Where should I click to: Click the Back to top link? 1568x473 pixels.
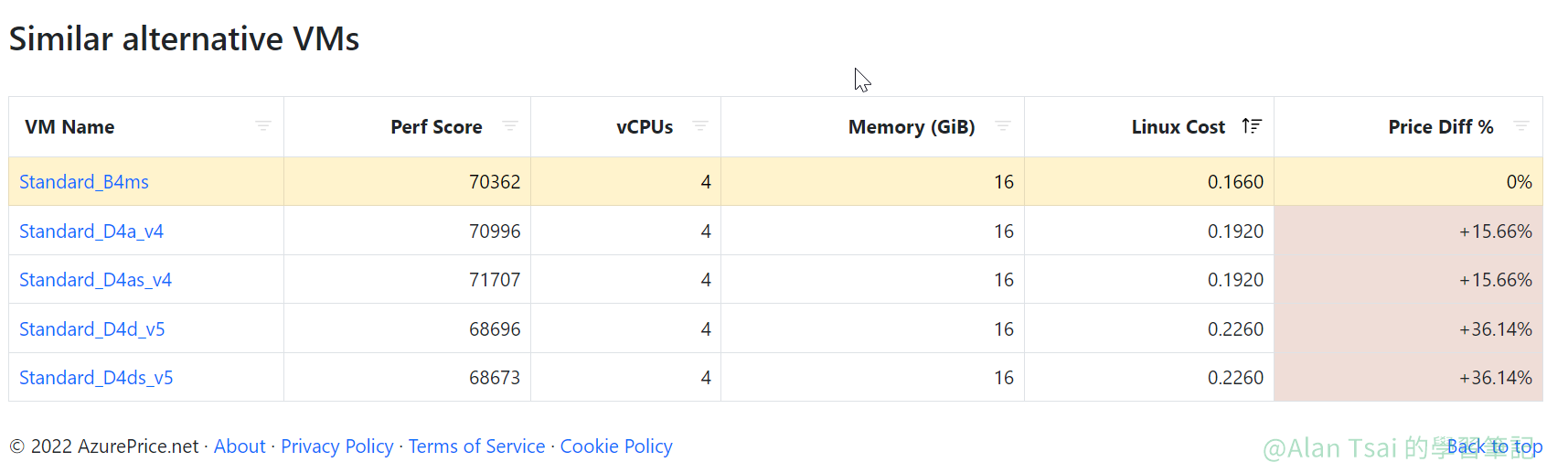(1495, 446)
